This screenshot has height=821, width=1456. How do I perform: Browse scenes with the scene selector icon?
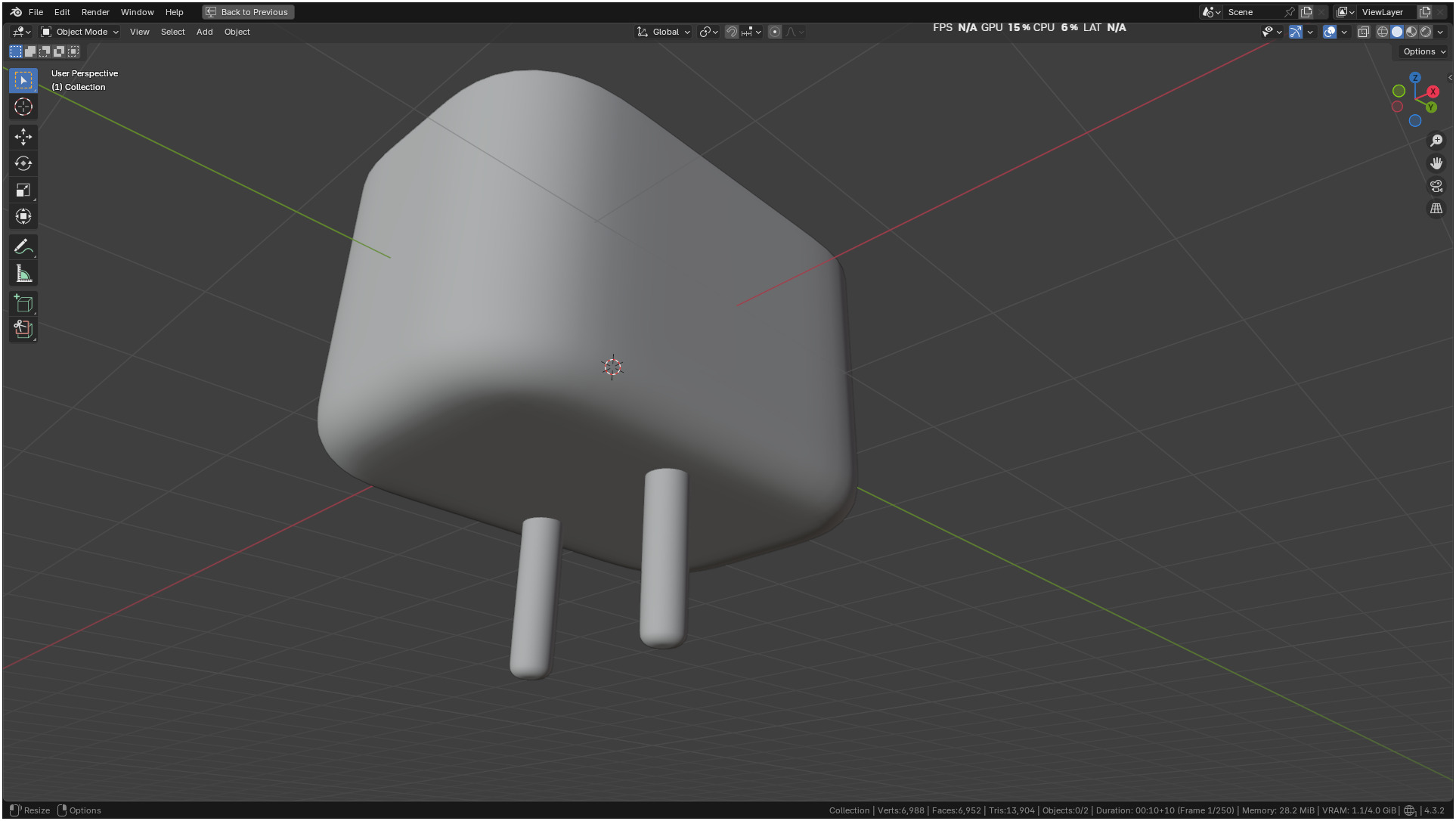tap(1211, 12)
